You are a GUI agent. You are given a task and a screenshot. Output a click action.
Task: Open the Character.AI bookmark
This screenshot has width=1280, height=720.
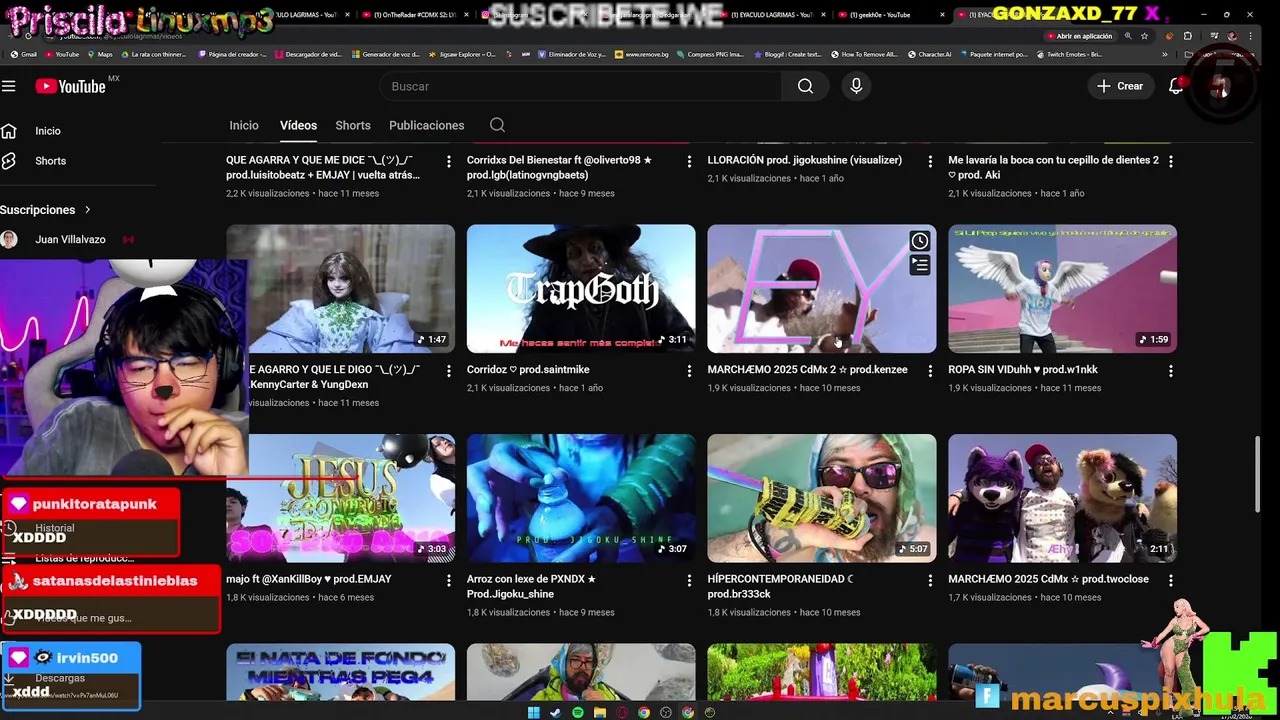[x=929, y=54]
